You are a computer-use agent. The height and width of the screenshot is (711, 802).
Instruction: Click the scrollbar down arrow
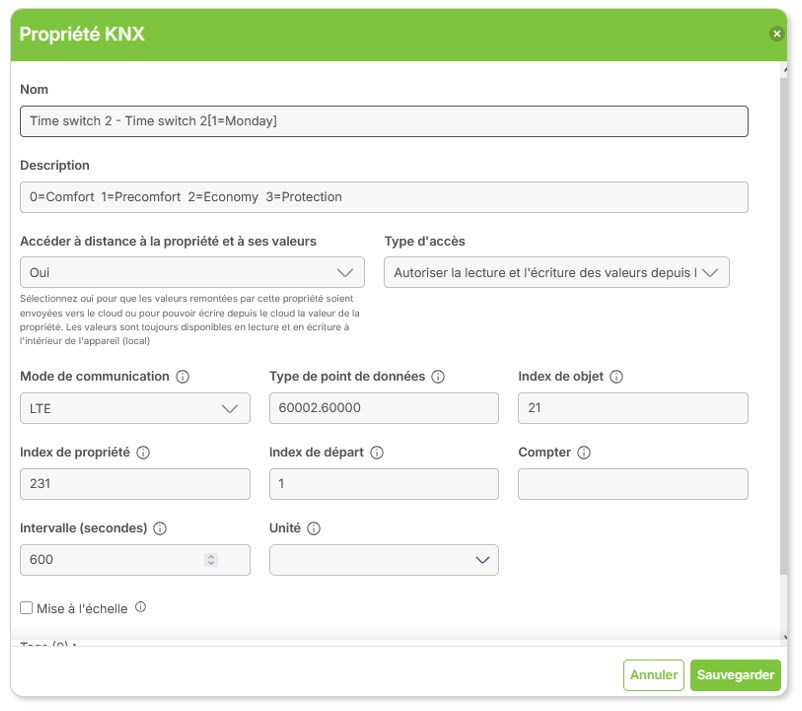click(x=785, y=637)
